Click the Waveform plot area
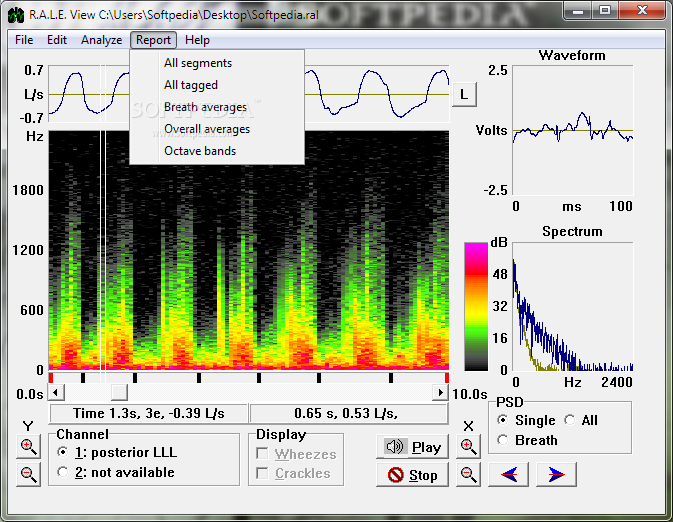Image resolution: width=673 pixels, height=522 pixels. click(573, 130)
